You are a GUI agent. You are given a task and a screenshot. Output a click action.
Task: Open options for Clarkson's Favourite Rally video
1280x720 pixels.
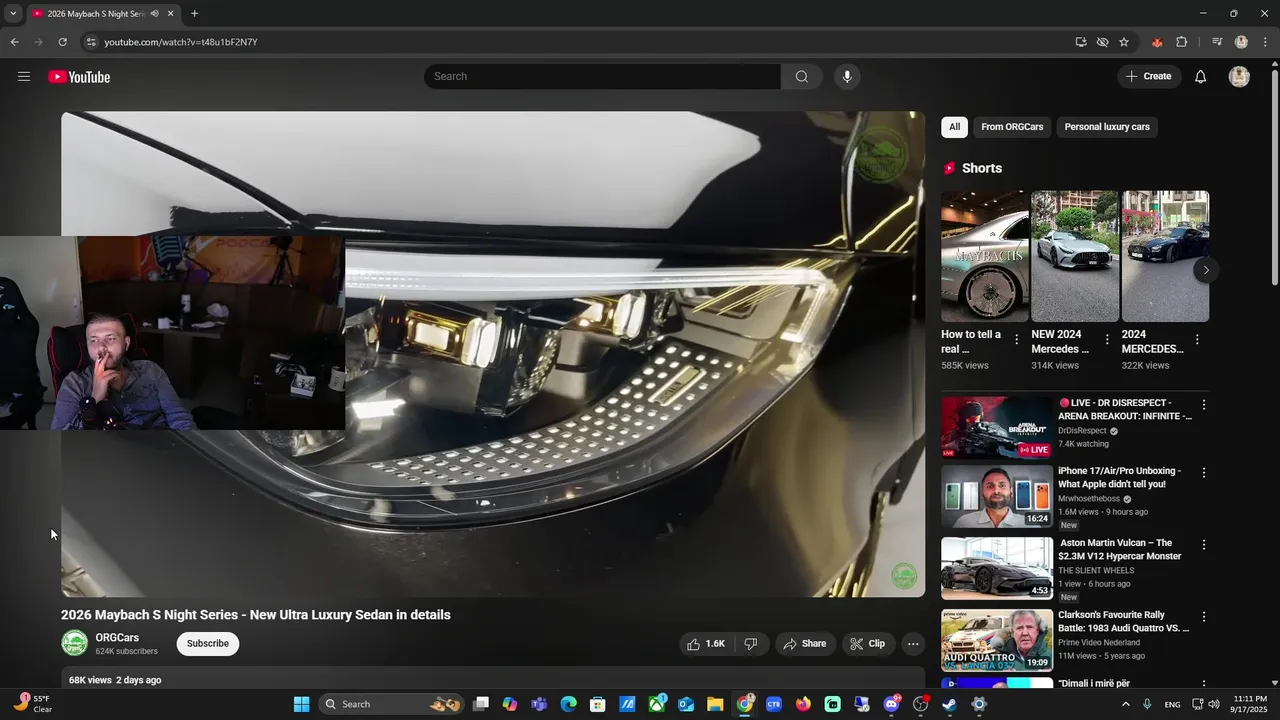[x=1204, y=617]
